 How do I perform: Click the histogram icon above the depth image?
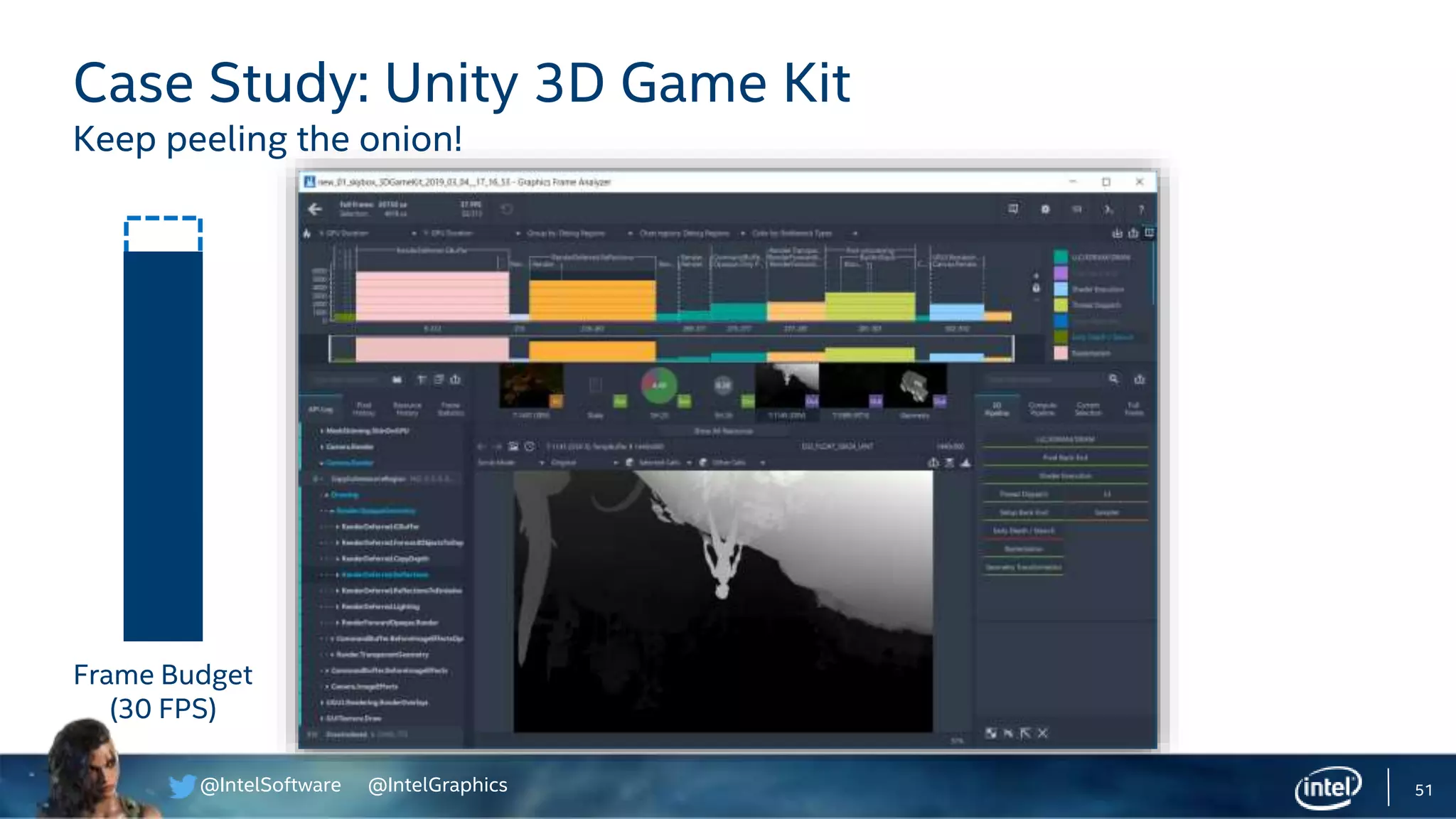pyautogui.click(x=965, y=463)
